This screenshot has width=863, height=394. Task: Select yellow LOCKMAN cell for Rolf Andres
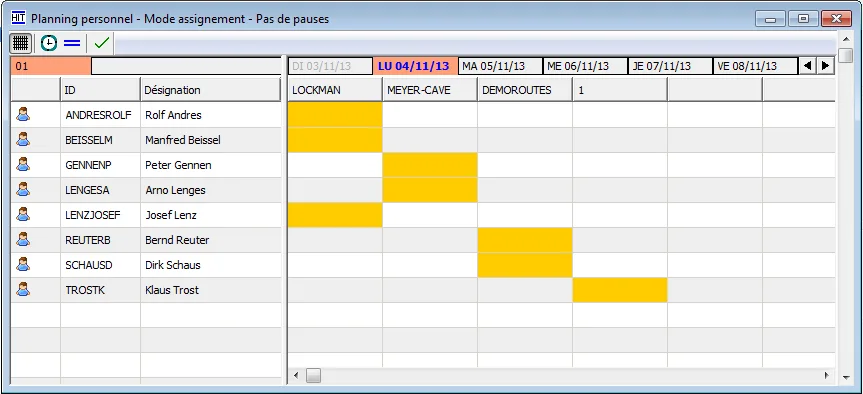coord(335,115)
